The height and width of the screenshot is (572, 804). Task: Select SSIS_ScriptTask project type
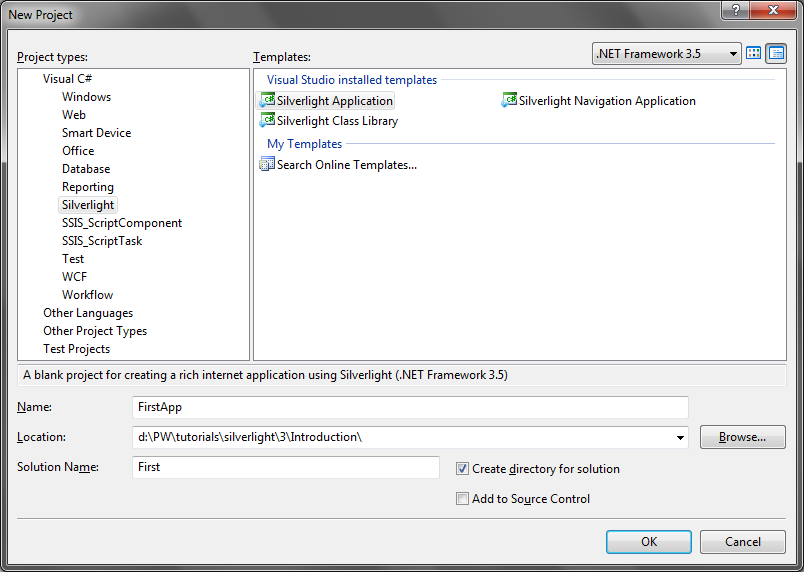102,241
